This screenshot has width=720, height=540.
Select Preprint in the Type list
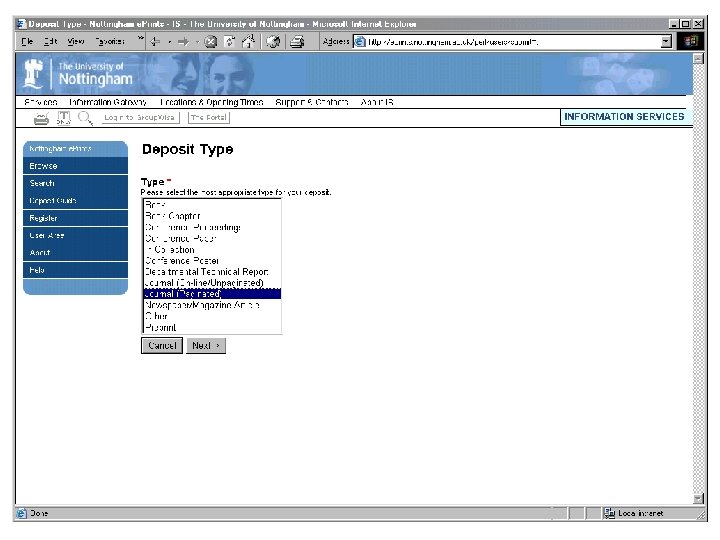click(x=212, y=327)
